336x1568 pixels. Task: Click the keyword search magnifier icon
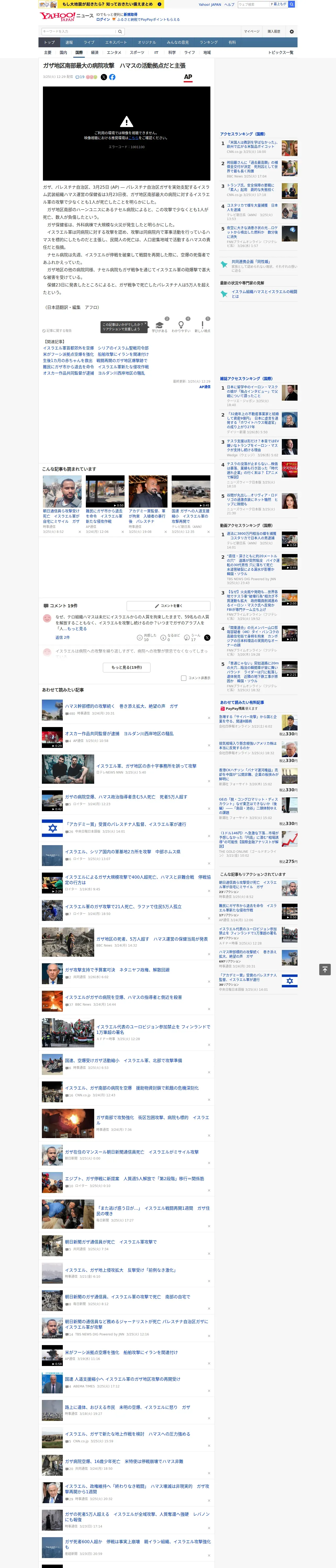120,32
